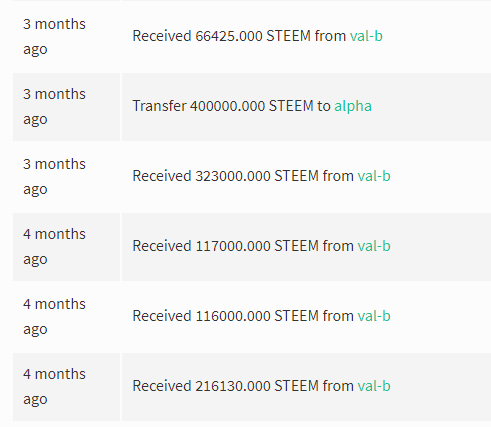491x427 pixels.
Task: Click the 'Received 116000.000 STEEM' transaction text
Action: 226,316
